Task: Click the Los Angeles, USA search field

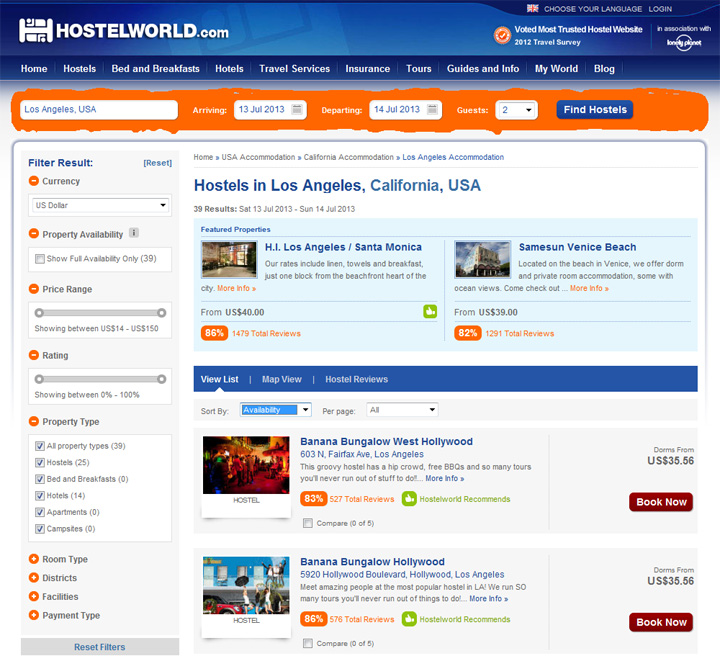Action: (x=99, y=109)
